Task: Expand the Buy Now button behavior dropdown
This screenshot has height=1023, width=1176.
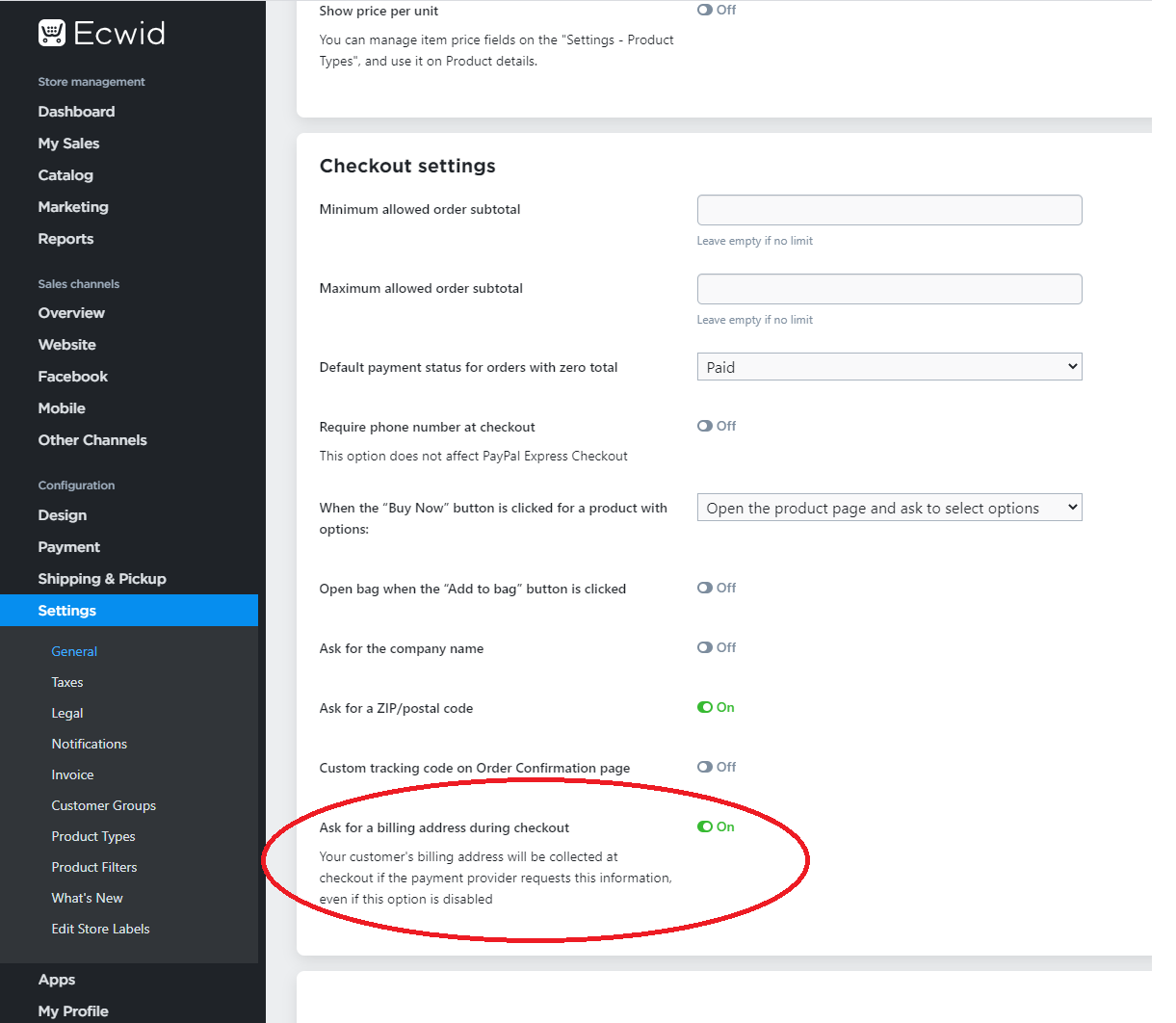Action: [888, 508]
